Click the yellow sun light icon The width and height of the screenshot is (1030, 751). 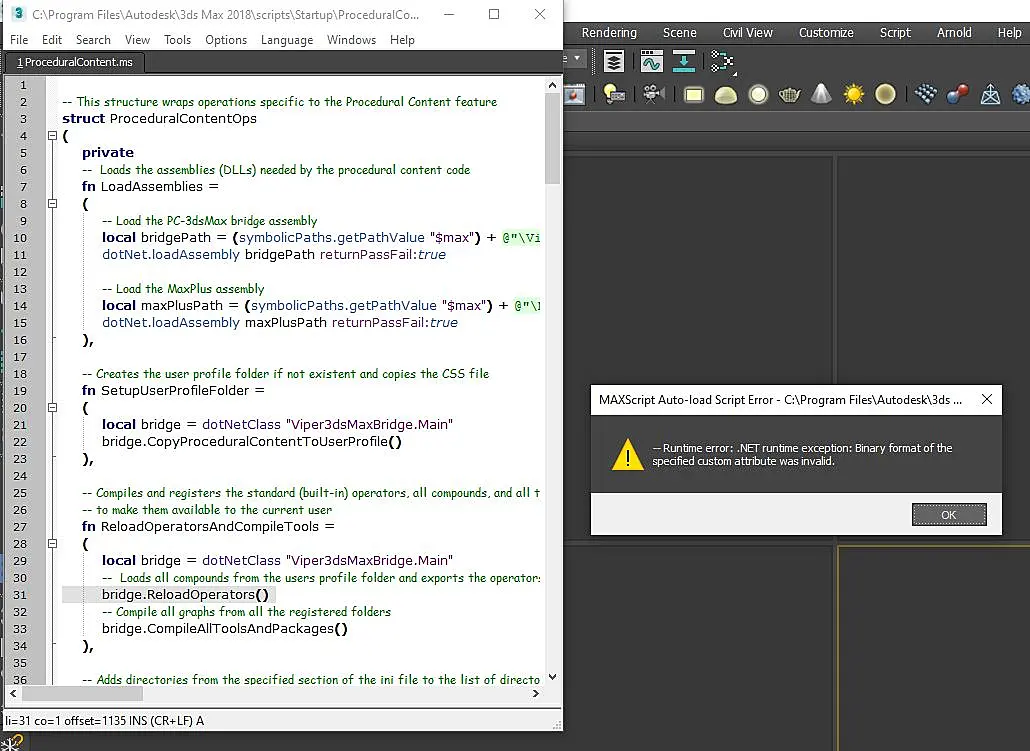(854, 95)
